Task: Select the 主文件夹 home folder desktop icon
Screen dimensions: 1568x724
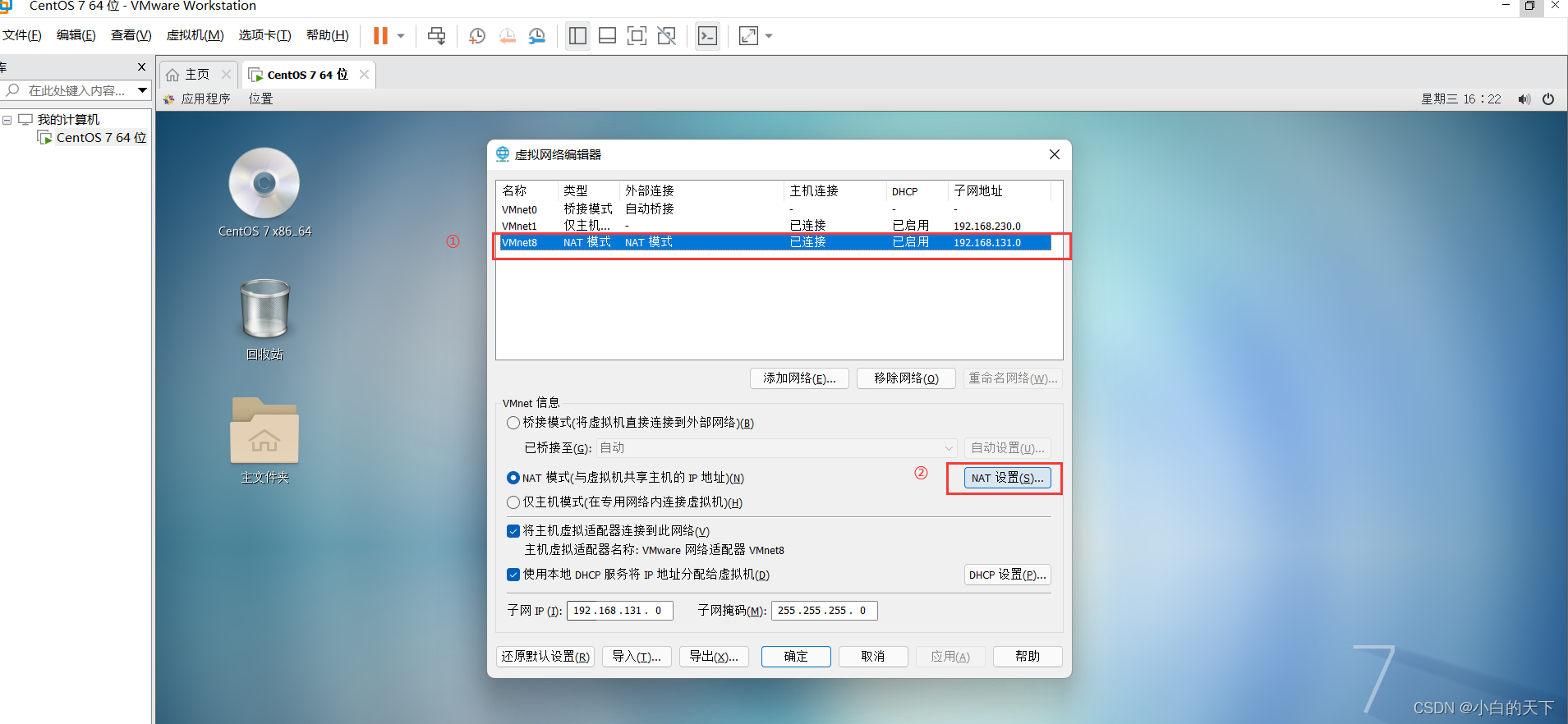Action: click(264, 442)
